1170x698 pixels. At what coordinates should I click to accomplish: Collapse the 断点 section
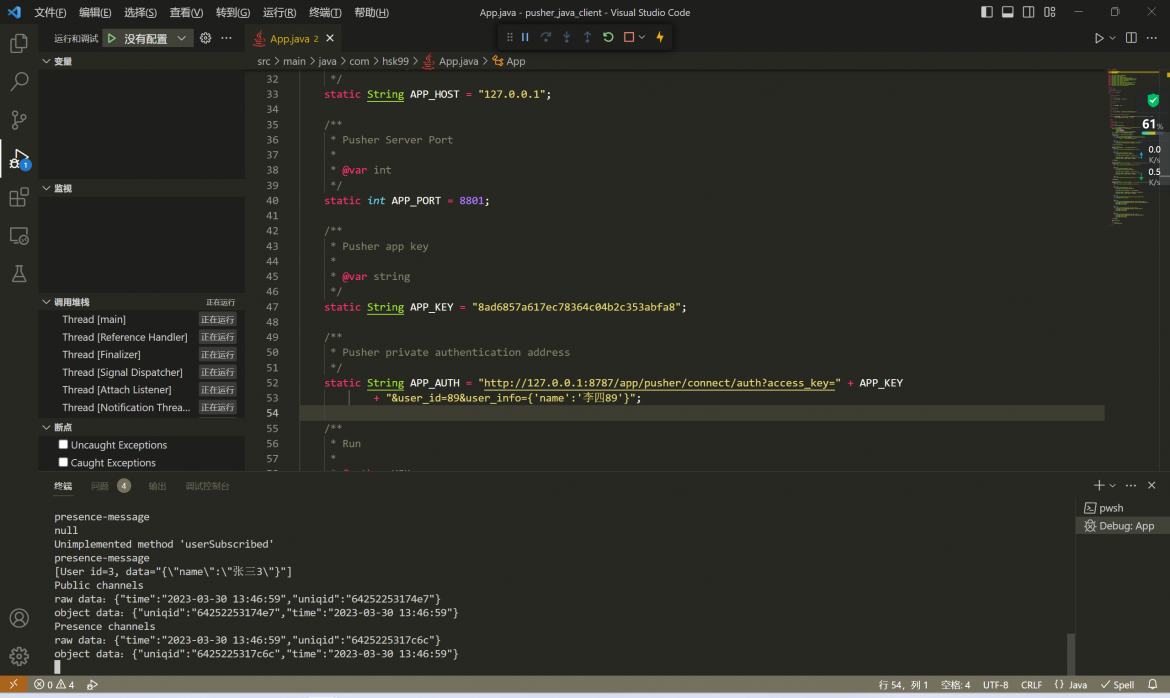(46, 427)
